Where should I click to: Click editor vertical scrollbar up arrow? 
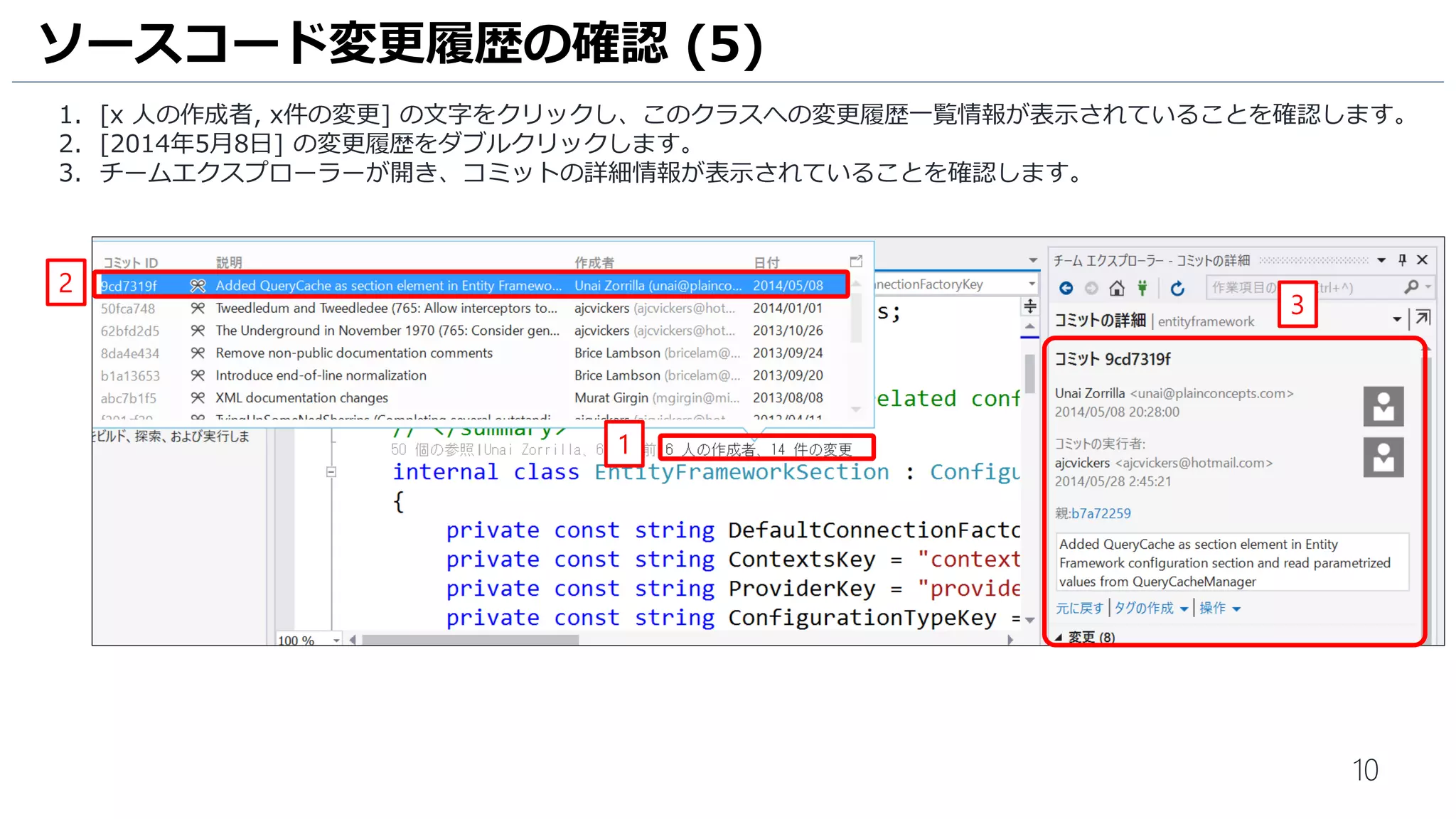click(1029, 326)
